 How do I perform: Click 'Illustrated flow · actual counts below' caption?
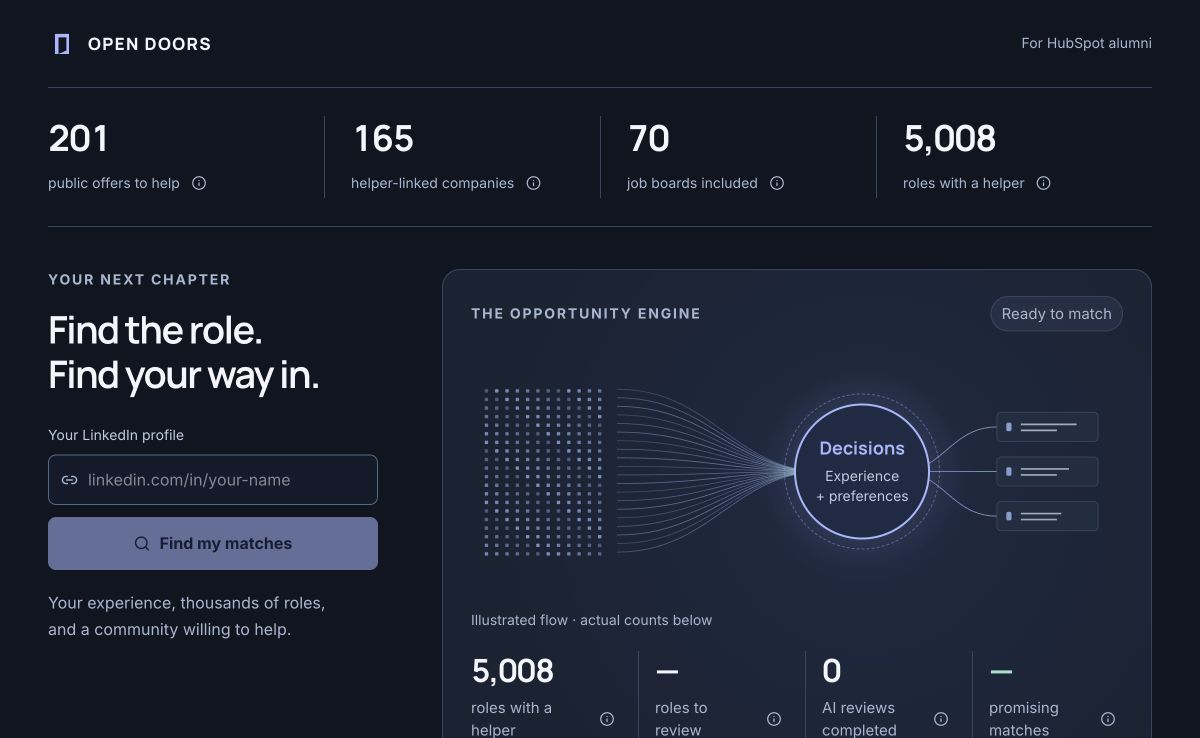point(592,620)
